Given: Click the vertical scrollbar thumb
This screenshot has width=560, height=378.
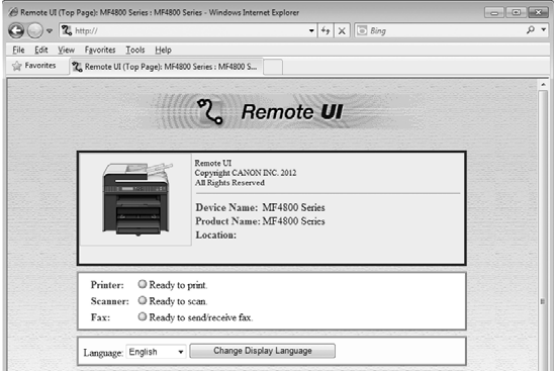Looking at the screenshot, I should 543,229.
